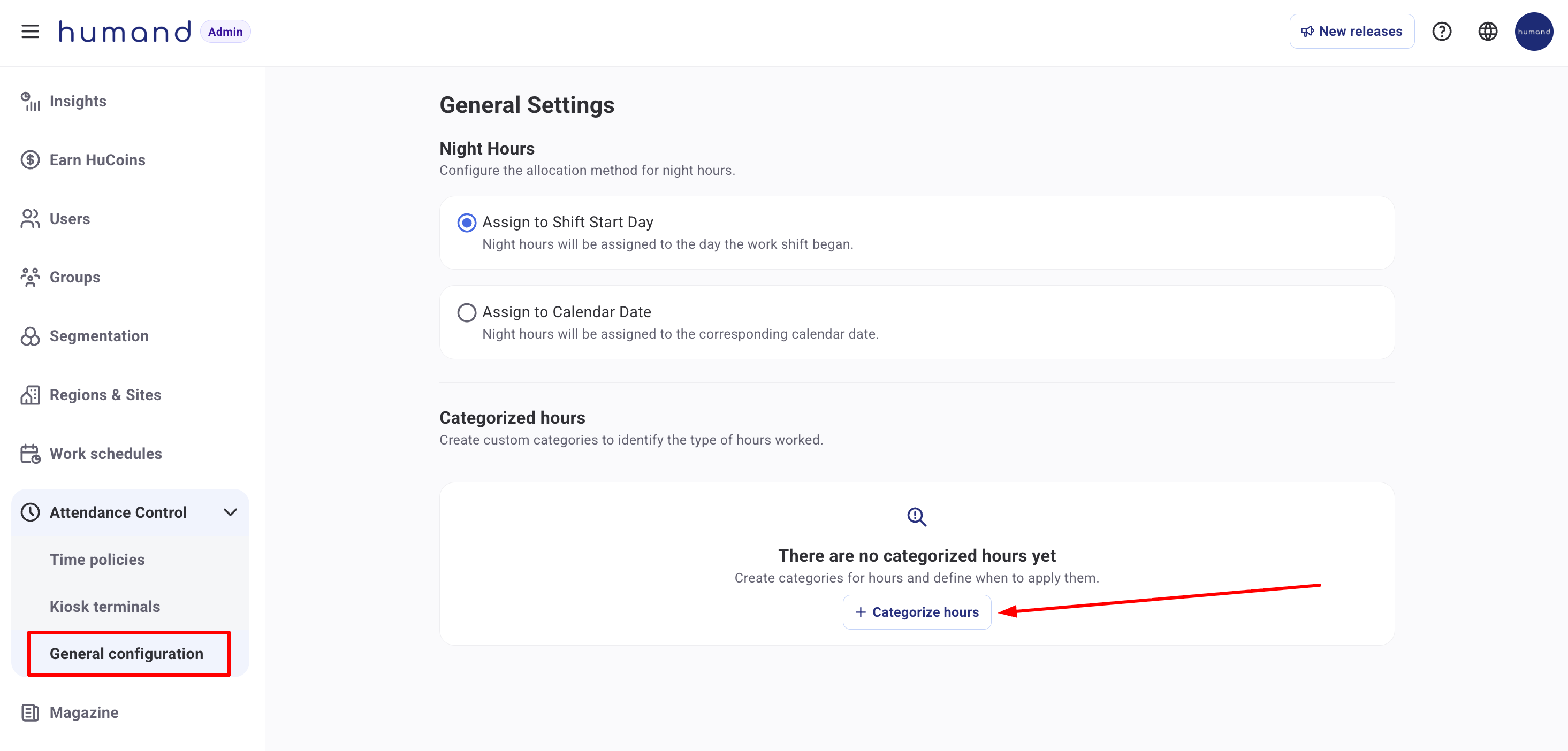Click the Insights chart icon
The width and height of the screenshot is (1568, 751).
click(30, 102)
